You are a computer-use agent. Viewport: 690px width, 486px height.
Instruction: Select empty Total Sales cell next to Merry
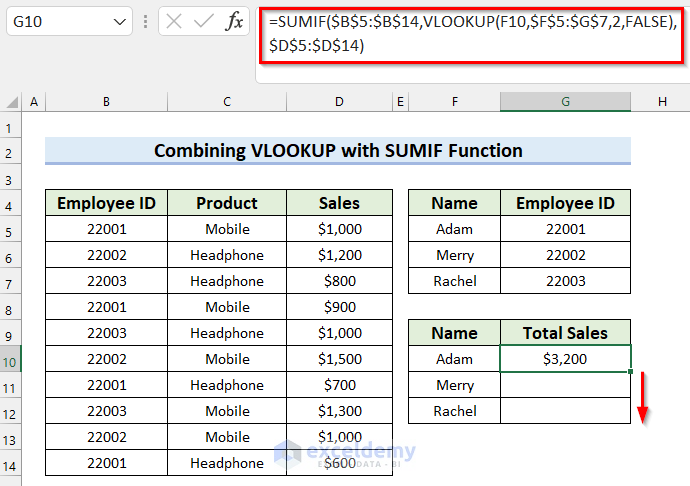[565, 385]
